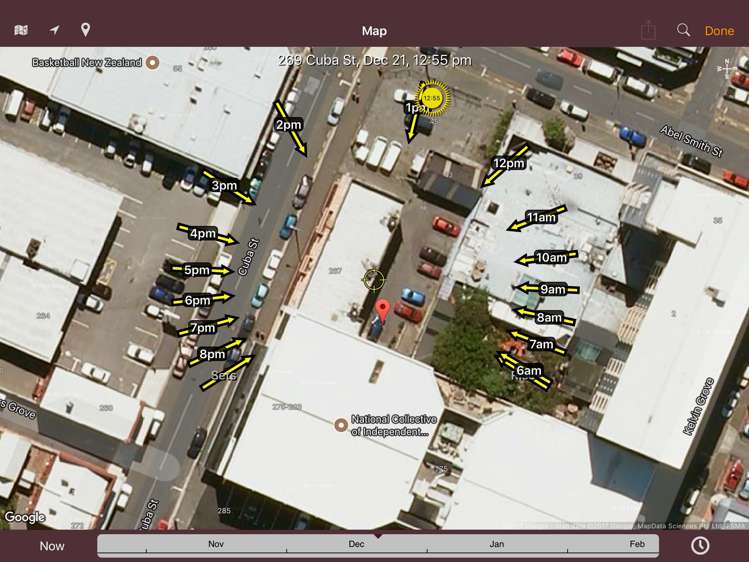The width and height of the screenshot is (749, 562).
Task: Tap the 7am sun direction label
Action: (x=541, y=344)
